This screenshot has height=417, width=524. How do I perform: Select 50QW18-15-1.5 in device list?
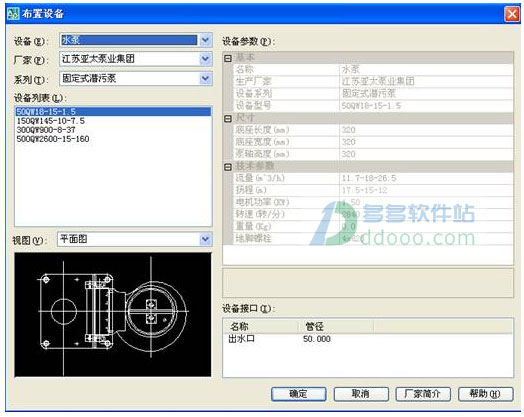point(113,112)
